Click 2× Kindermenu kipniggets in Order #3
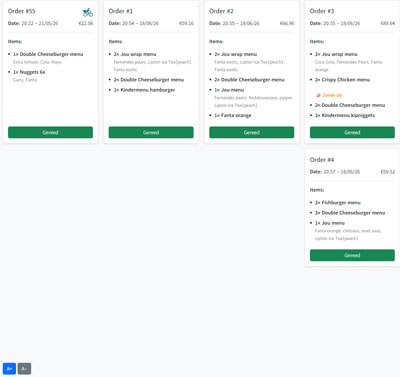 [345, 115]
